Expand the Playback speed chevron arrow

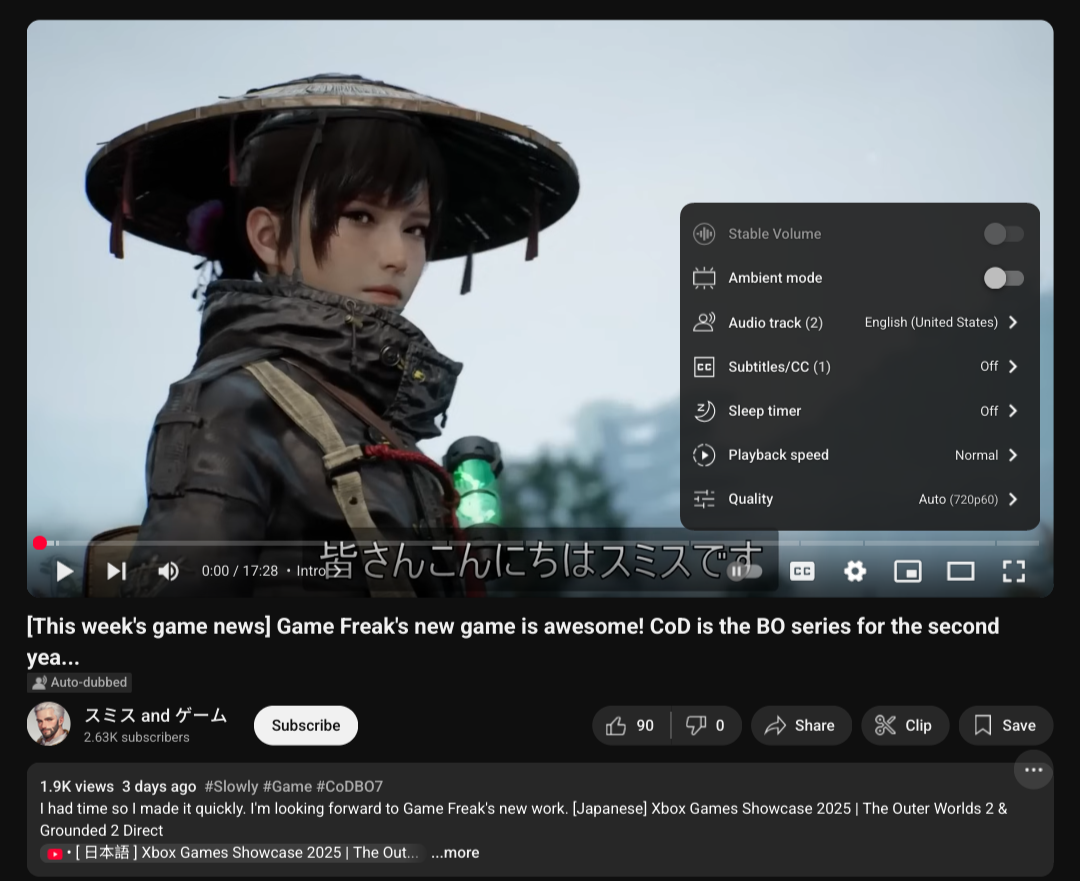pyautogui.click(x=1013, y=455)
